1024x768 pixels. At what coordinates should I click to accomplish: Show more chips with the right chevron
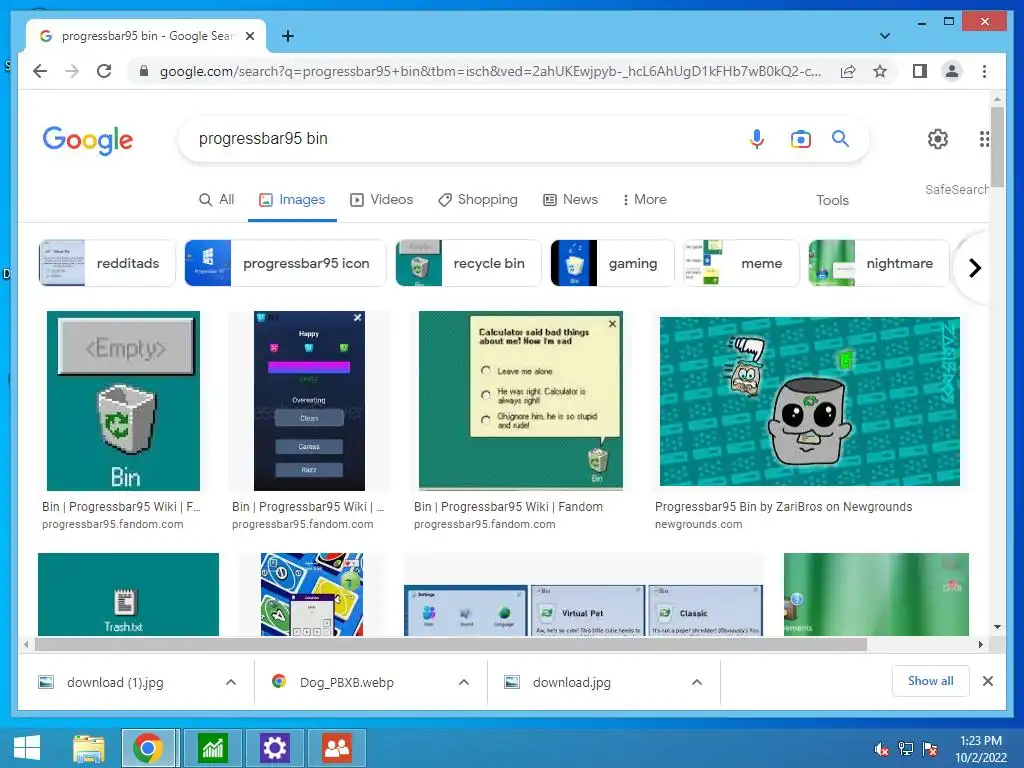pos(974,268)
